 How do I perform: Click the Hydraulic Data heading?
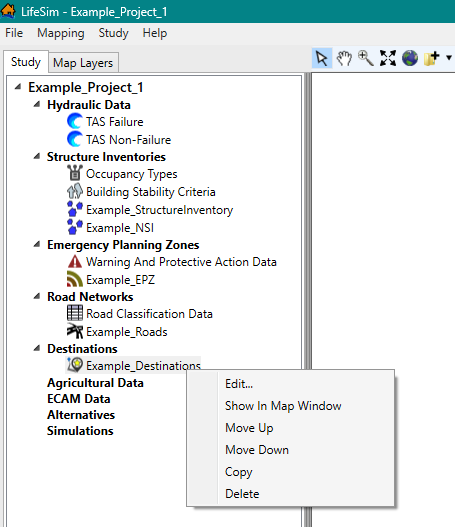tap(89, 105)
